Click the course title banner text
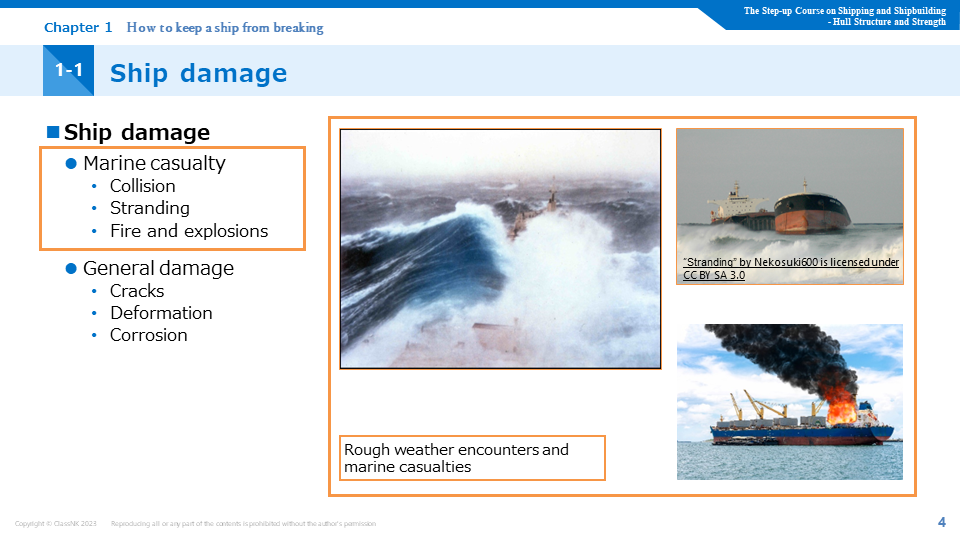960x540 pixels. click(x=844, y=16)
